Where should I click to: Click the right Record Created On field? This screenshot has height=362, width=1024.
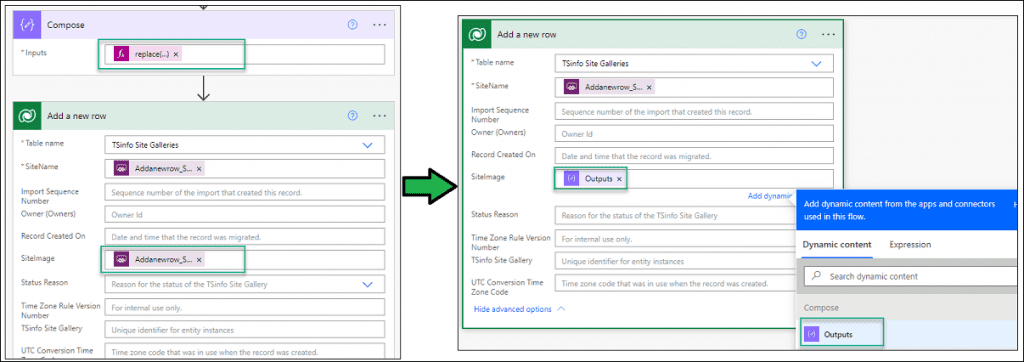694,156
